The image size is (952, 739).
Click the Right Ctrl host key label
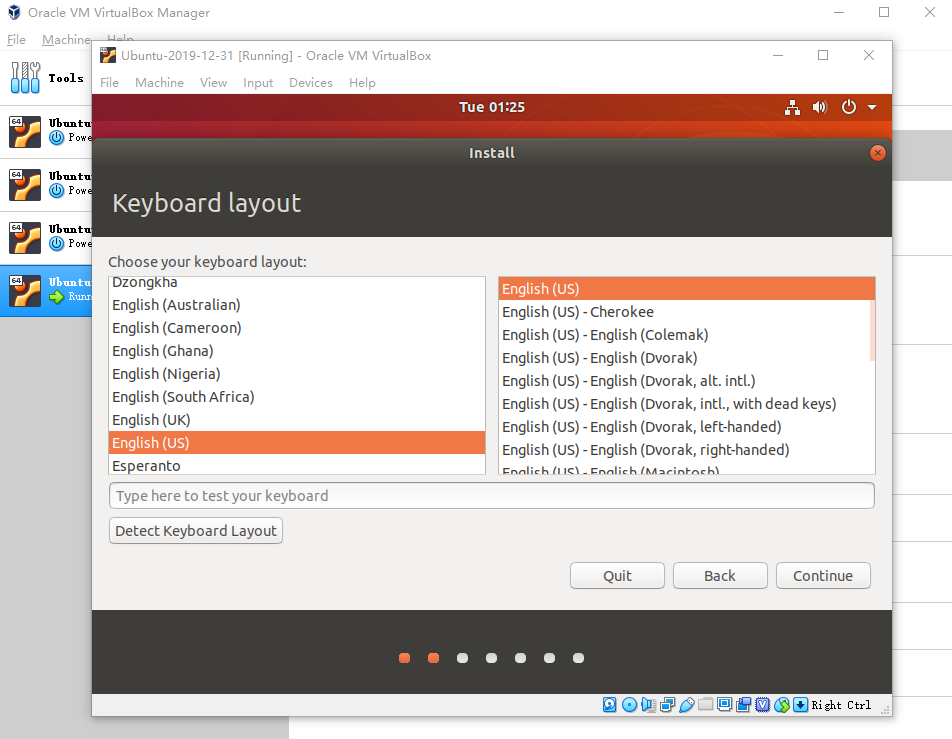pos(841,705)
